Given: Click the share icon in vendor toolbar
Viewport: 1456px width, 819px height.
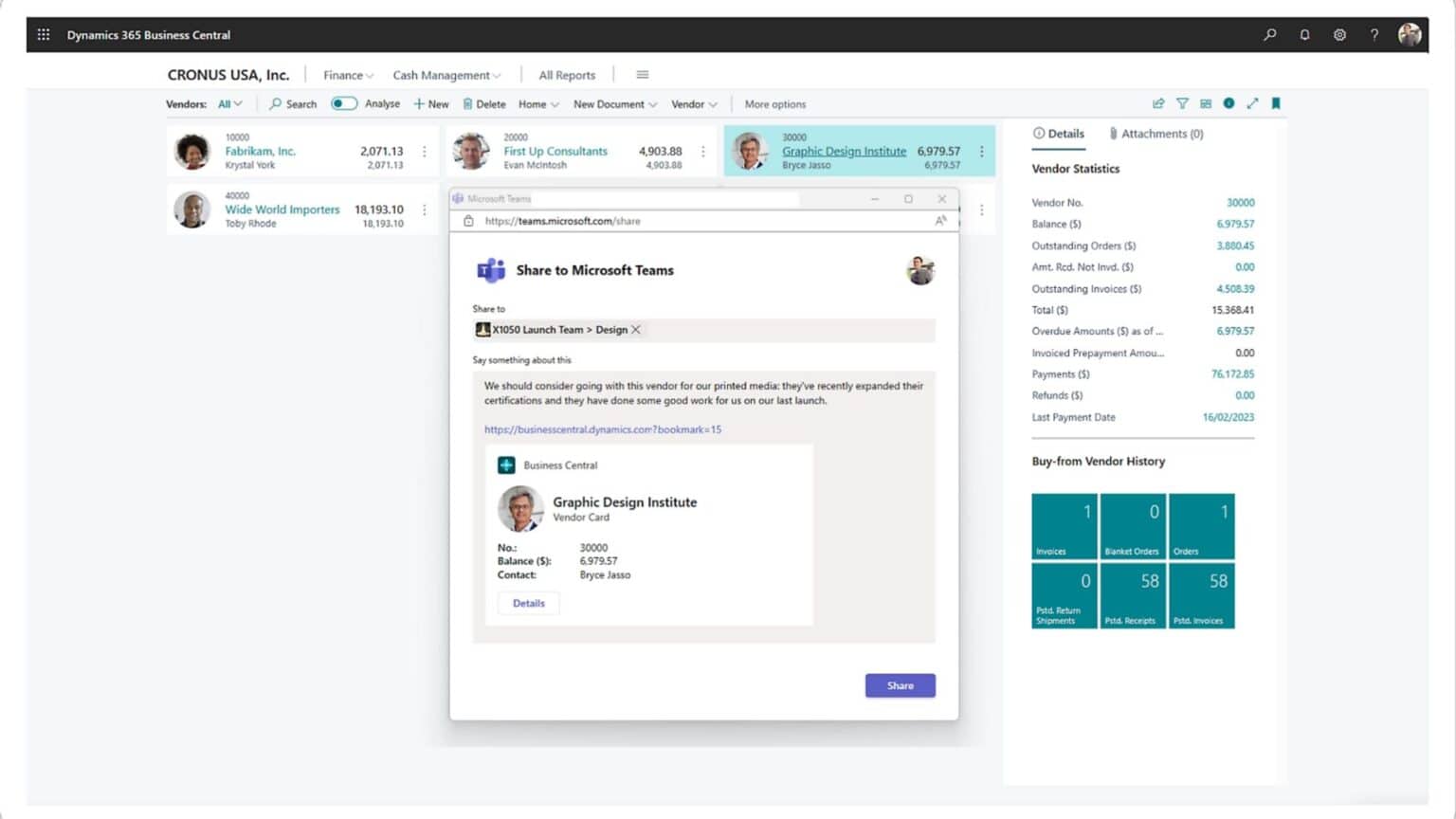Looking at the screenshot, I should pos(1157,103).
